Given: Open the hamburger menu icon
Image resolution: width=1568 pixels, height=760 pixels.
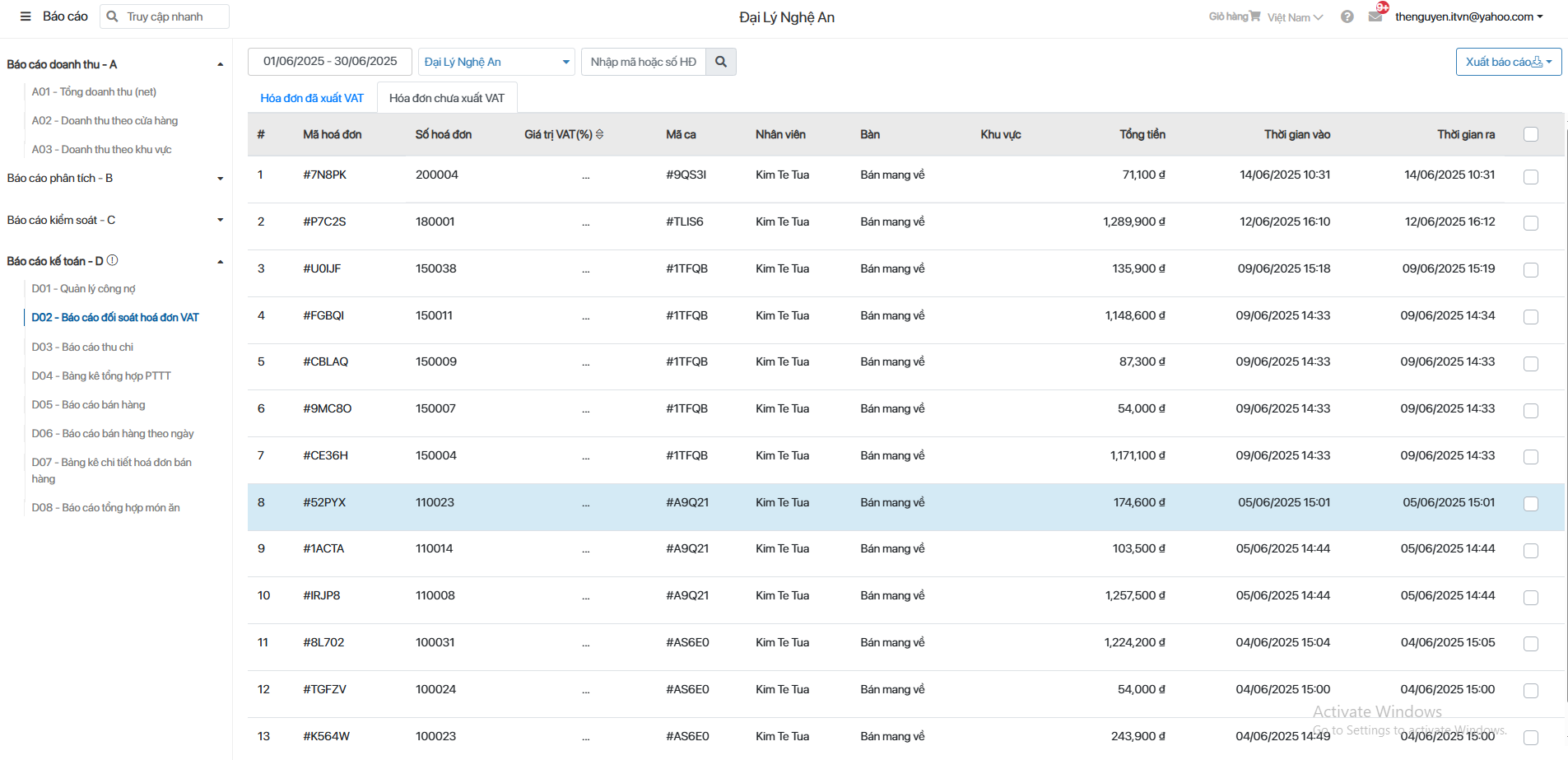Looking at the screenshot, I should click(x=26, y=16).
